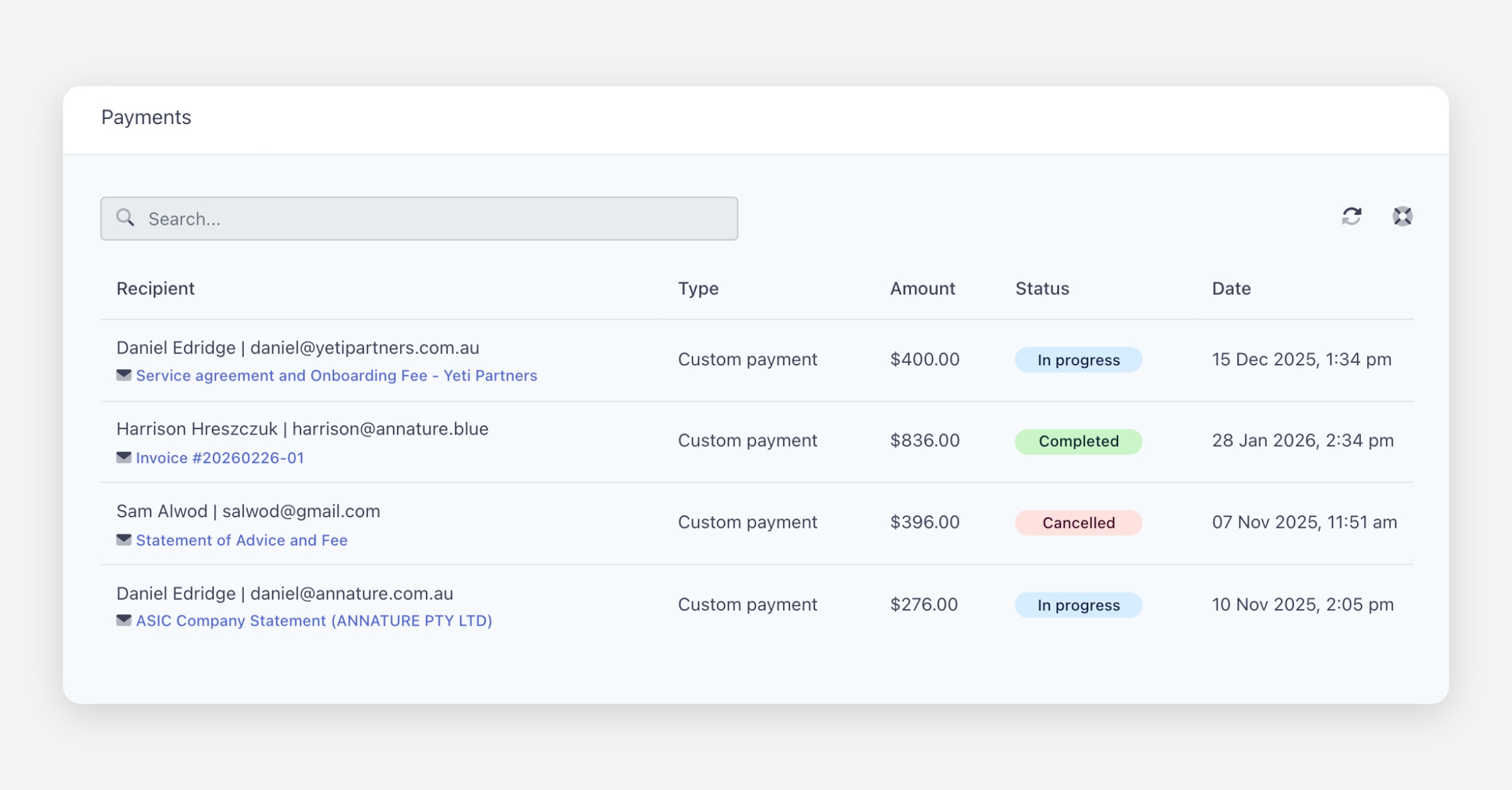1512x790 pixels.
Task: Click the Completed status badge
Action: pos(1078,442)
